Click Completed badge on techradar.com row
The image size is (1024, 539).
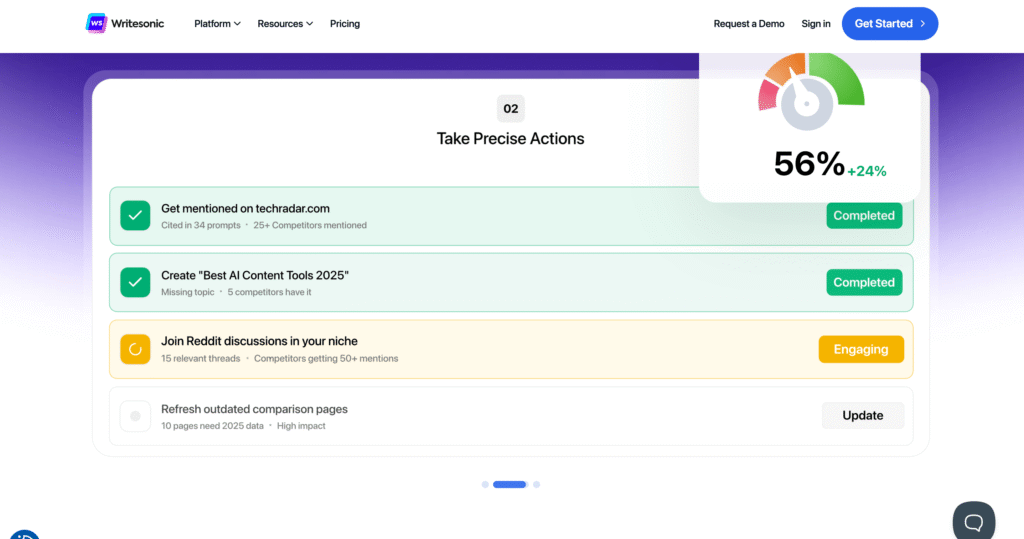[x=864, y=215]
